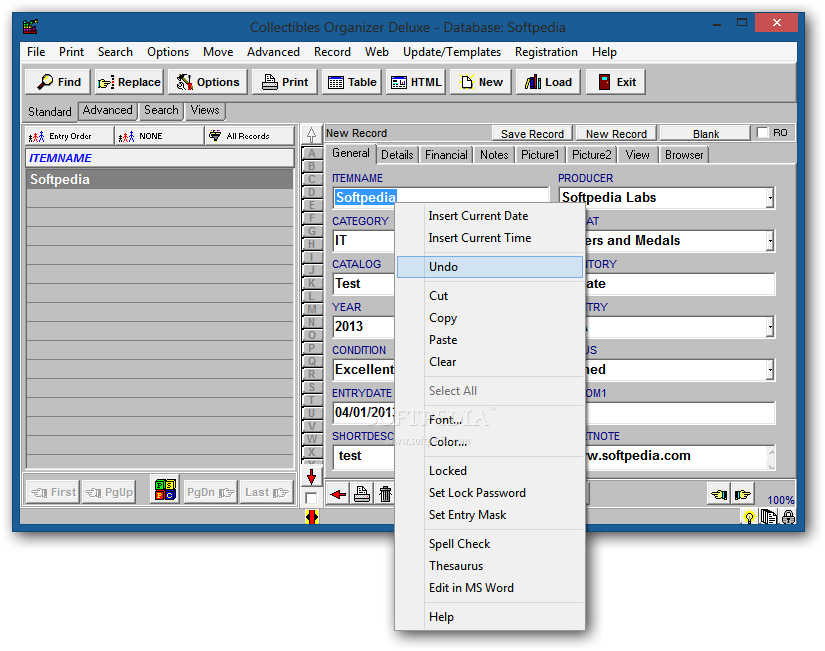The height and width of the screenshot is (651, 825).
Task: Click the yellow light bulb icon
Action: coord(749,517)
